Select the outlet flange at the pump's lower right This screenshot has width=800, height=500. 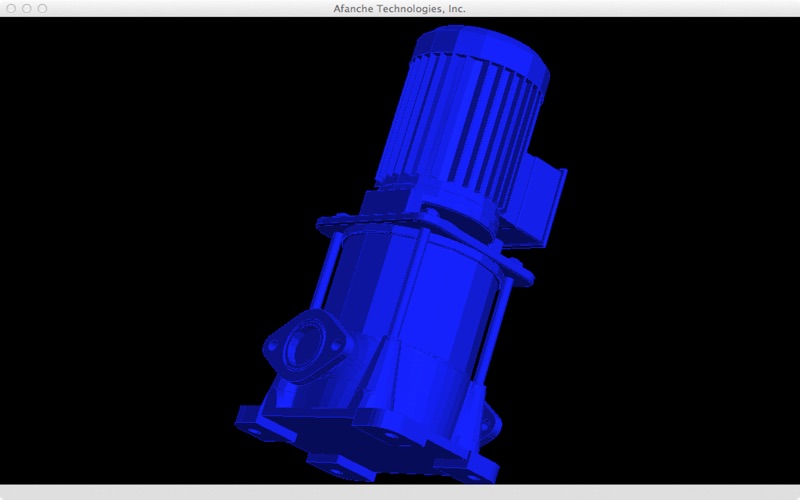pos(490,423)
